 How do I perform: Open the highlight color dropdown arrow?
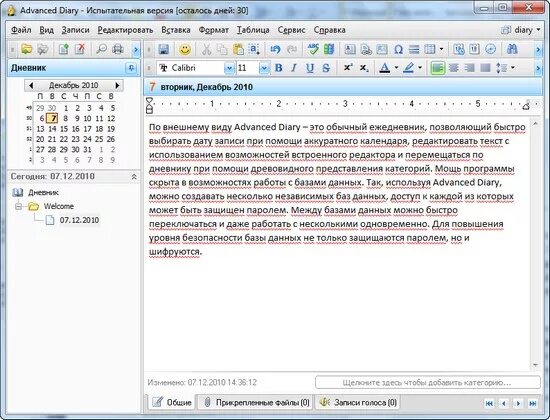420,67
